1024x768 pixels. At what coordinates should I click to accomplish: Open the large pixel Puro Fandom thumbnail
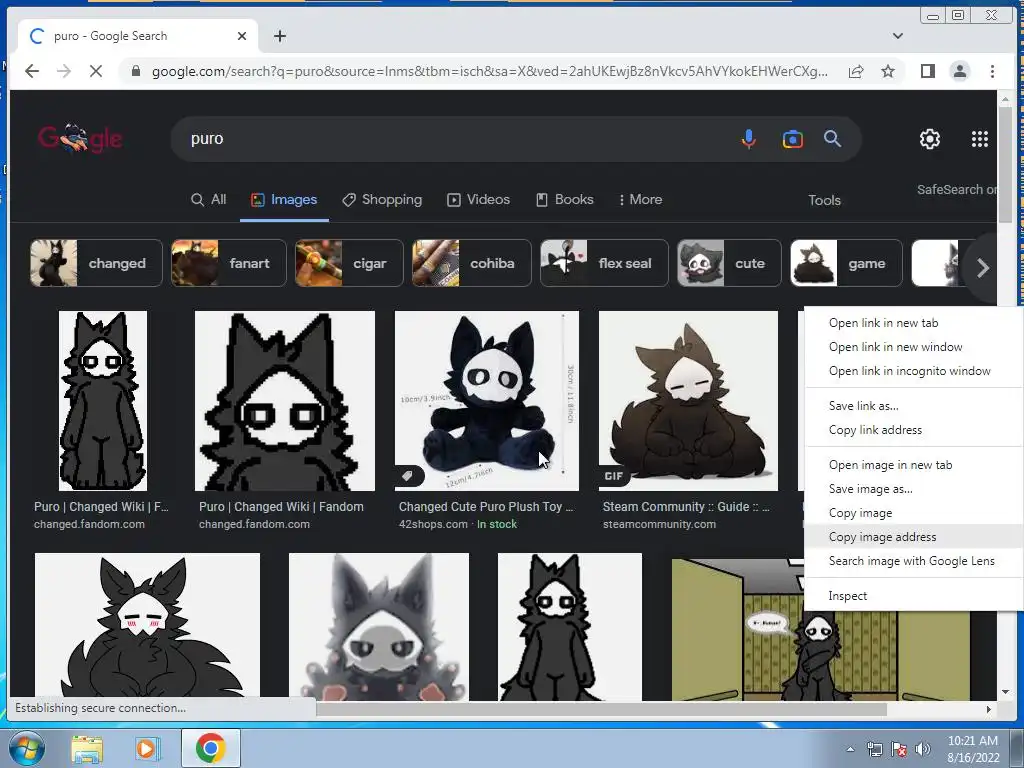click(x=285, y=400)
